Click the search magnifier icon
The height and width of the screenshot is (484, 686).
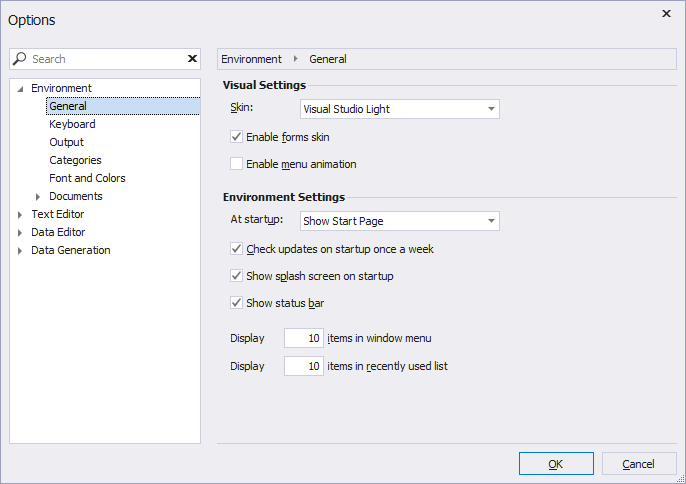19,59
